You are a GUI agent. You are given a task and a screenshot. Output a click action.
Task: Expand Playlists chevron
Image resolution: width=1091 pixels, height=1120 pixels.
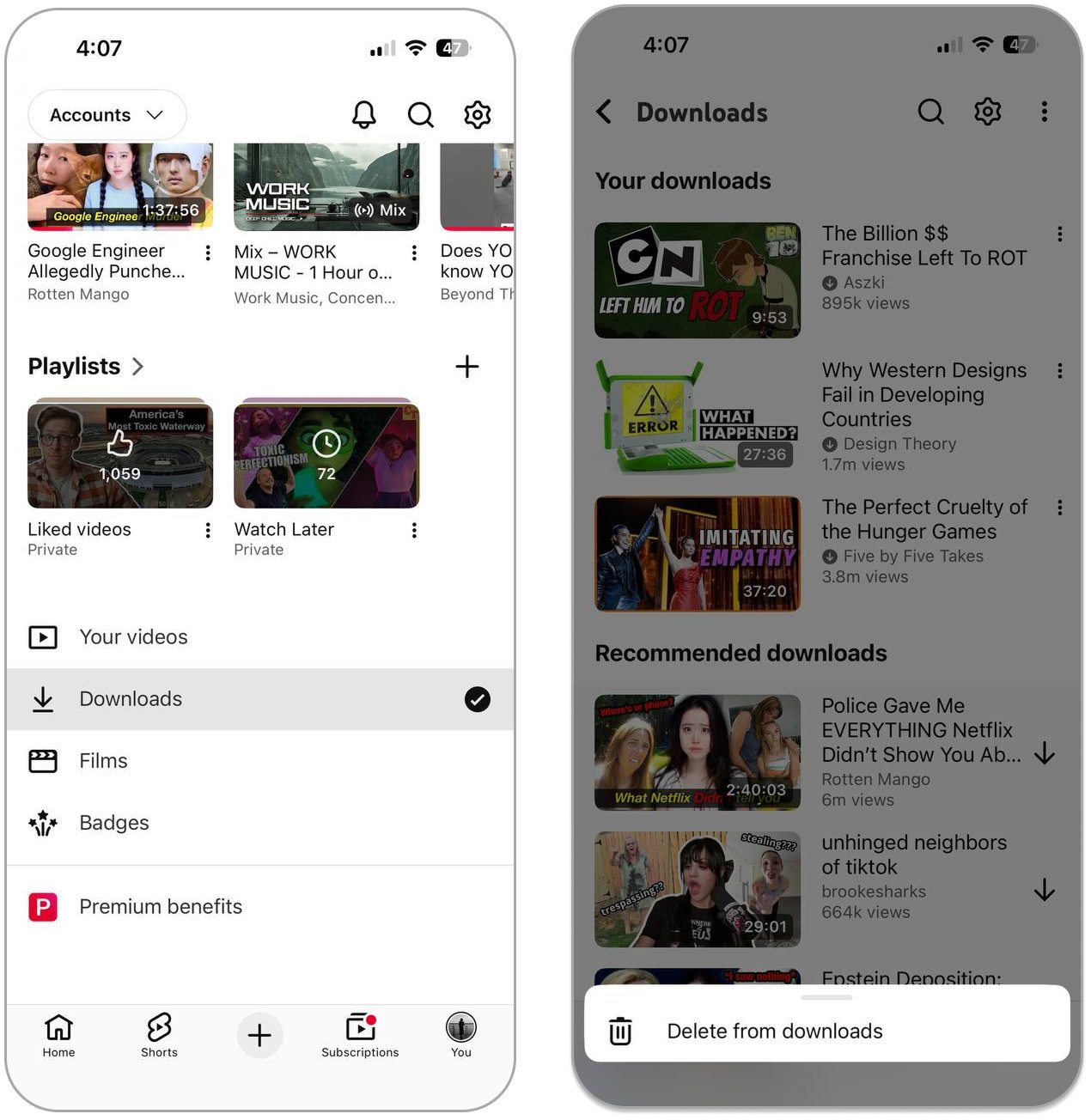(x=137, y=367)
